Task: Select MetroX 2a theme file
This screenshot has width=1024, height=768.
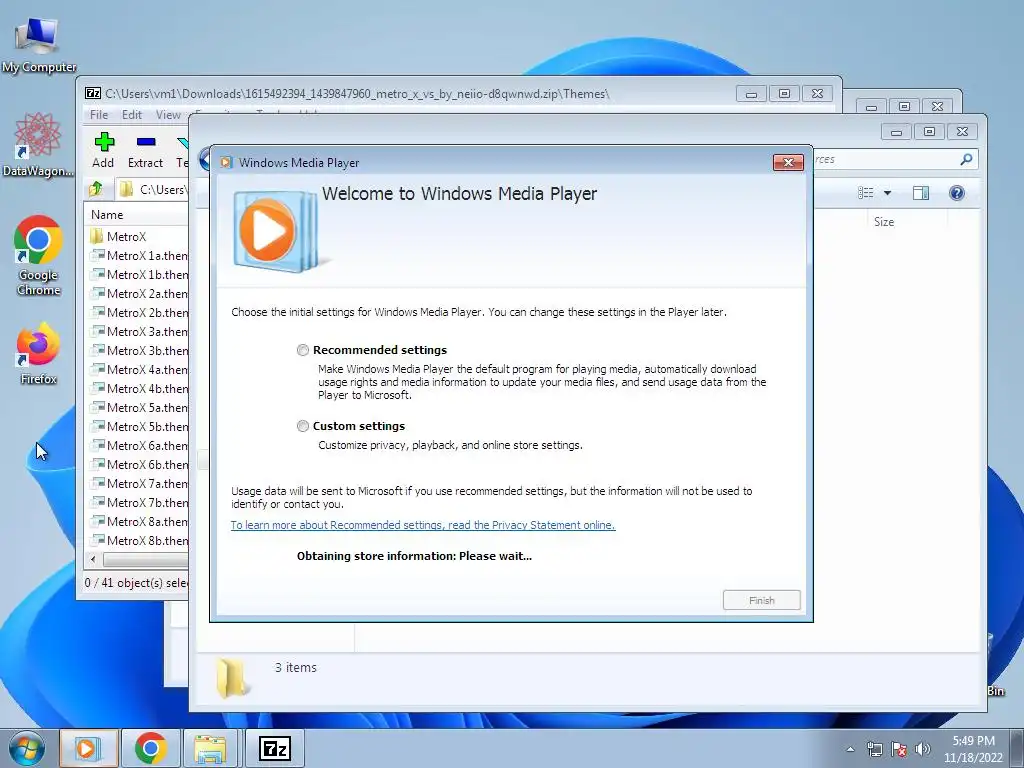Action: 139,293
